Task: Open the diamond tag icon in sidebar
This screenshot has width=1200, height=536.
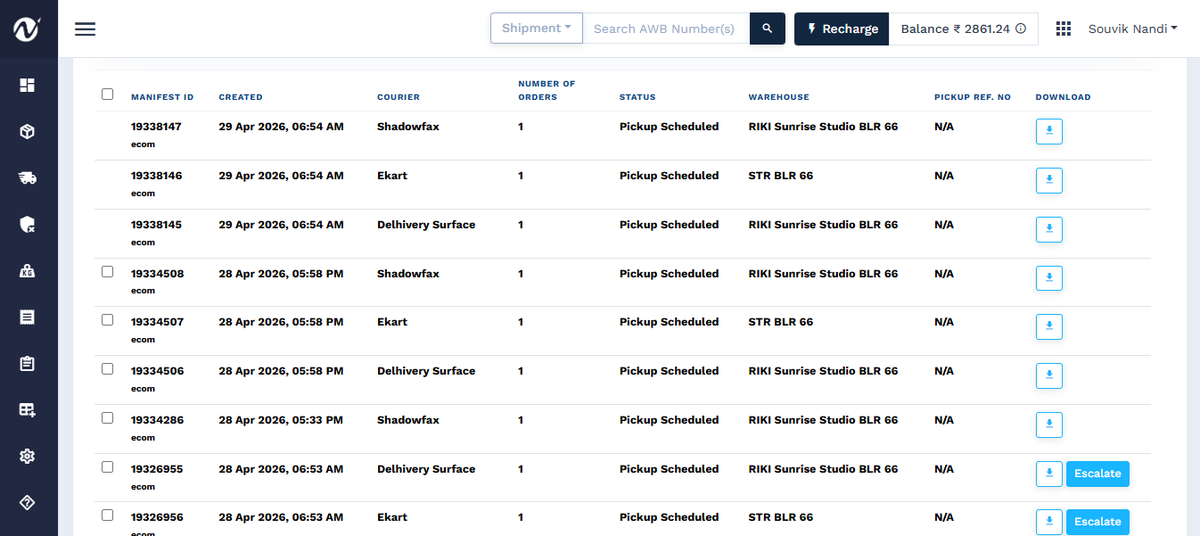Action: tap(27, 502)
